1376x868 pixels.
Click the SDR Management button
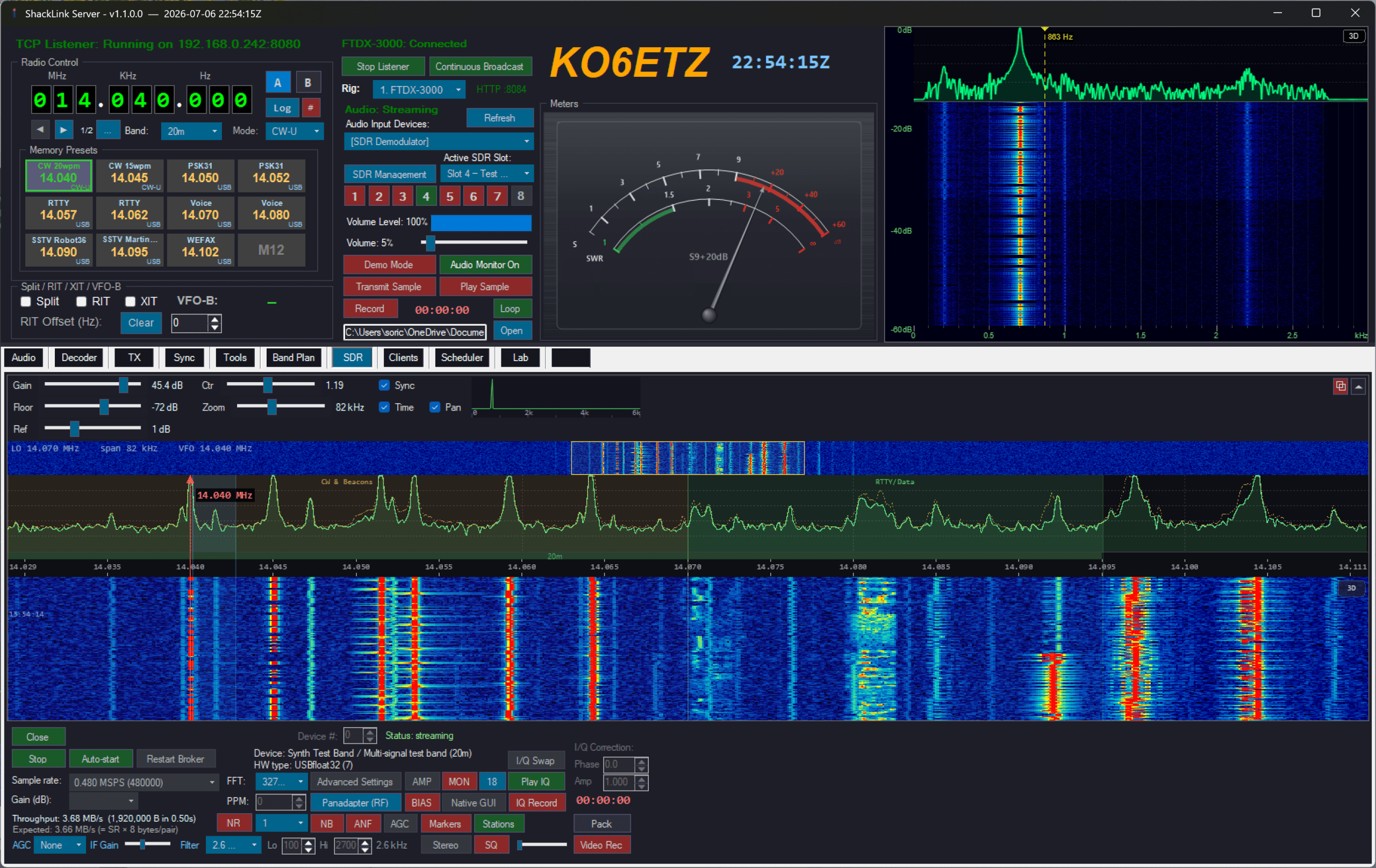pos(389,174)
